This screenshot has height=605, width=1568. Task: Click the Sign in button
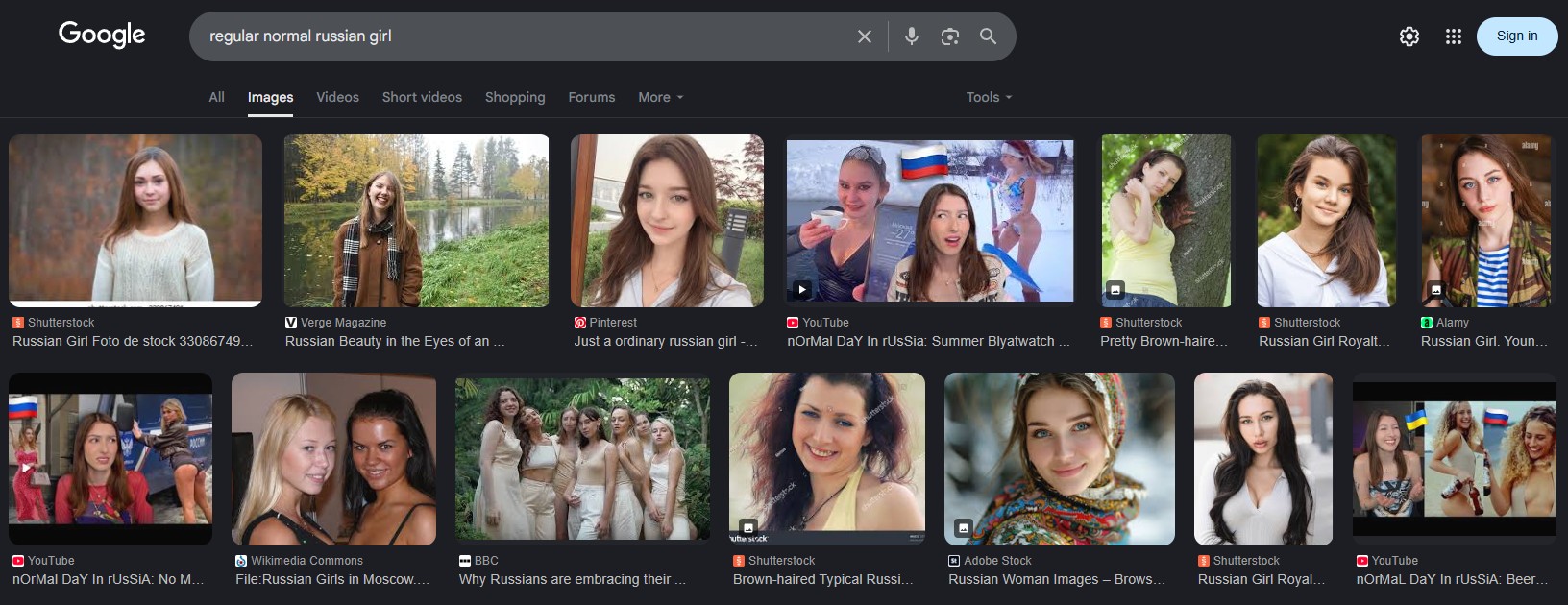point(1517,36)
